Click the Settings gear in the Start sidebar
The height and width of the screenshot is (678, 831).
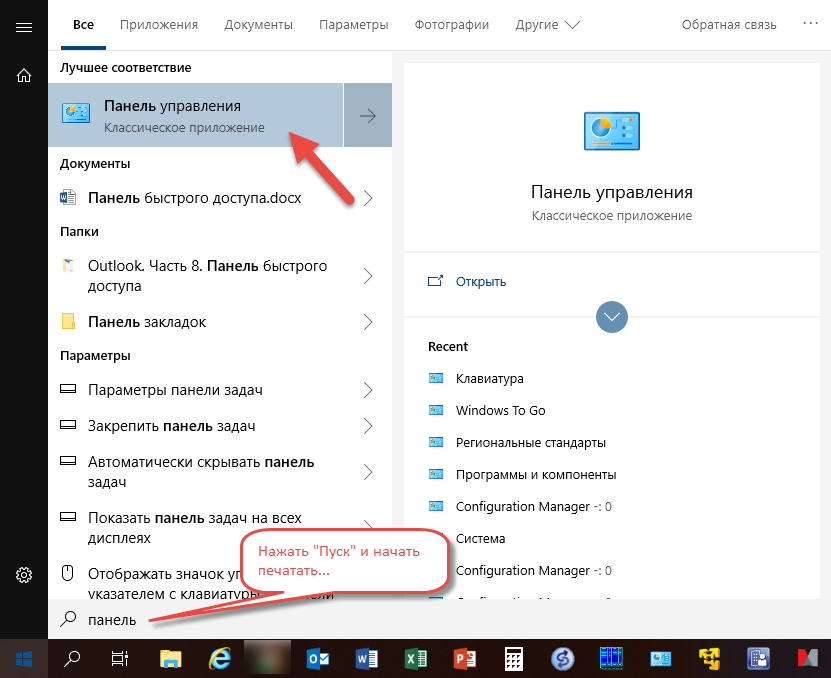click(x=23, y=575)
